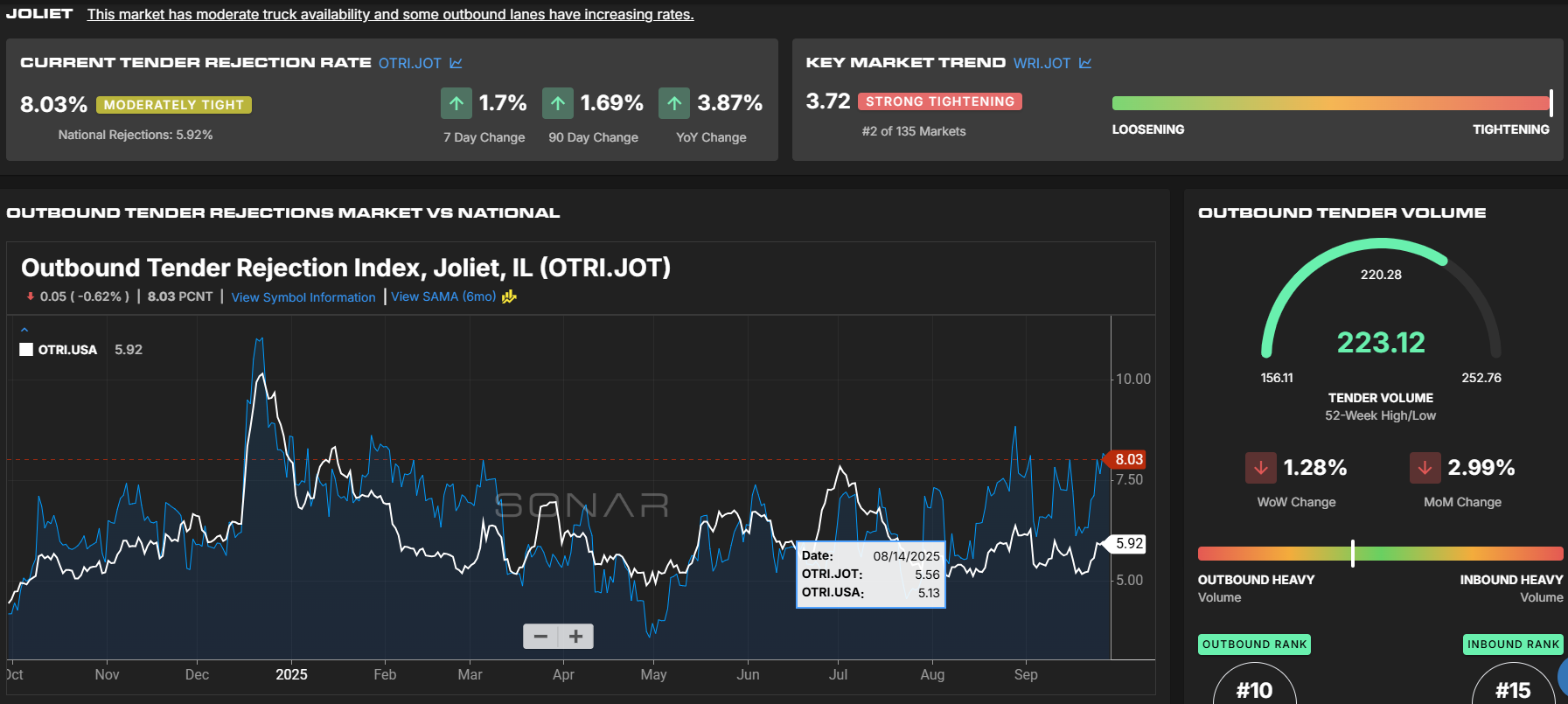The height and width of the screenshot is (704, 1568).
Task: Click the Loosening-Tightening trend bar marker
Action: pos(1551,103)
